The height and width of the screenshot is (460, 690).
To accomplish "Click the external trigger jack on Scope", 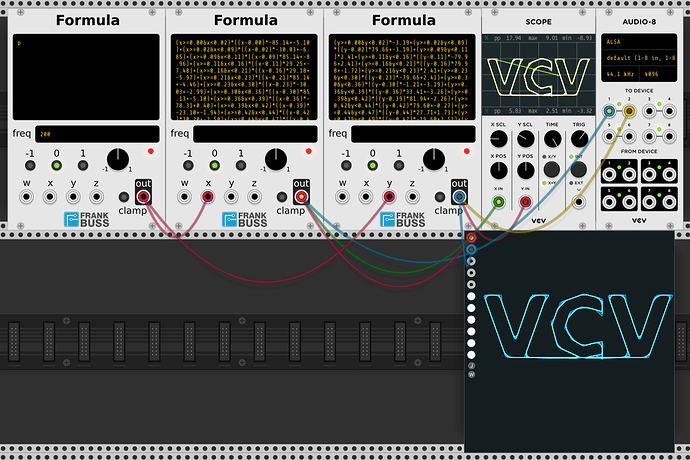I will click(x=579, y=202).
